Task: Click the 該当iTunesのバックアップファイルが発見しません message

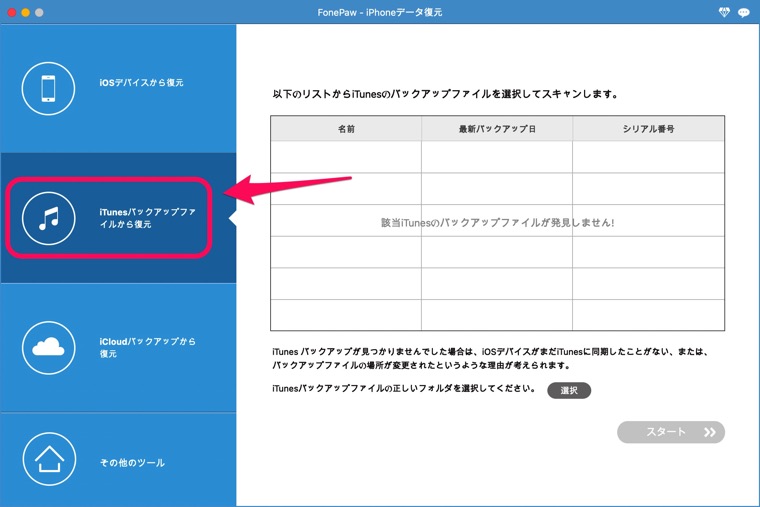Action: tap(497, 222)
